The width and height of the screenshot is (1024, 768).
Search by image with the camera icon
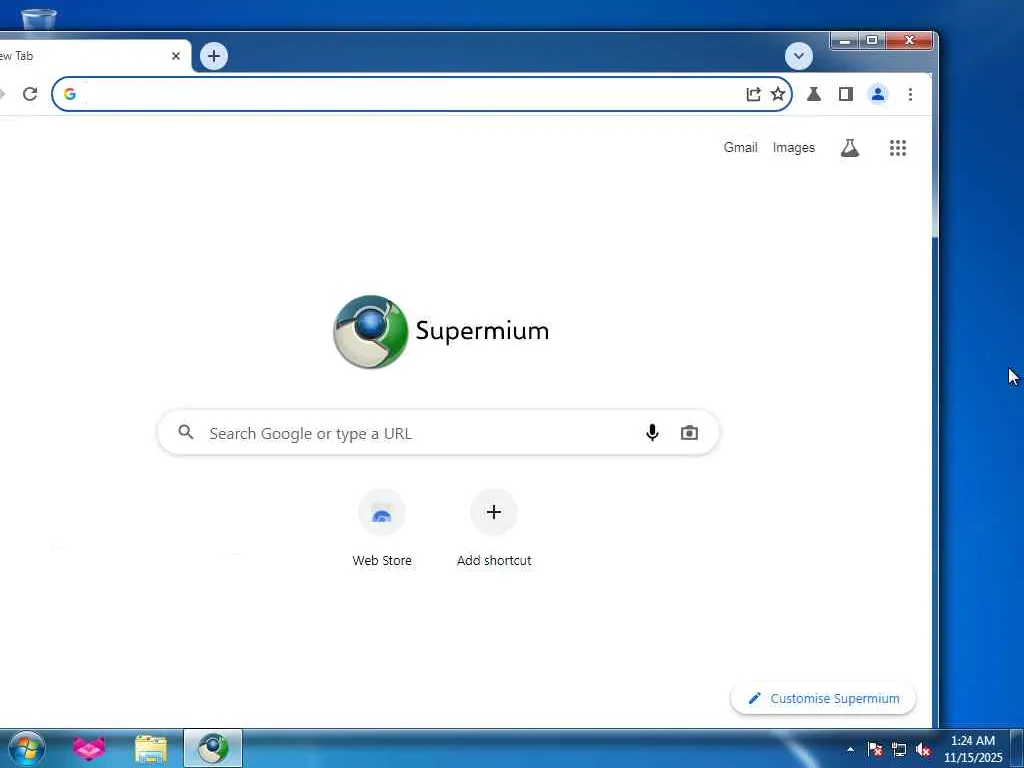click(x=689, y=432)
